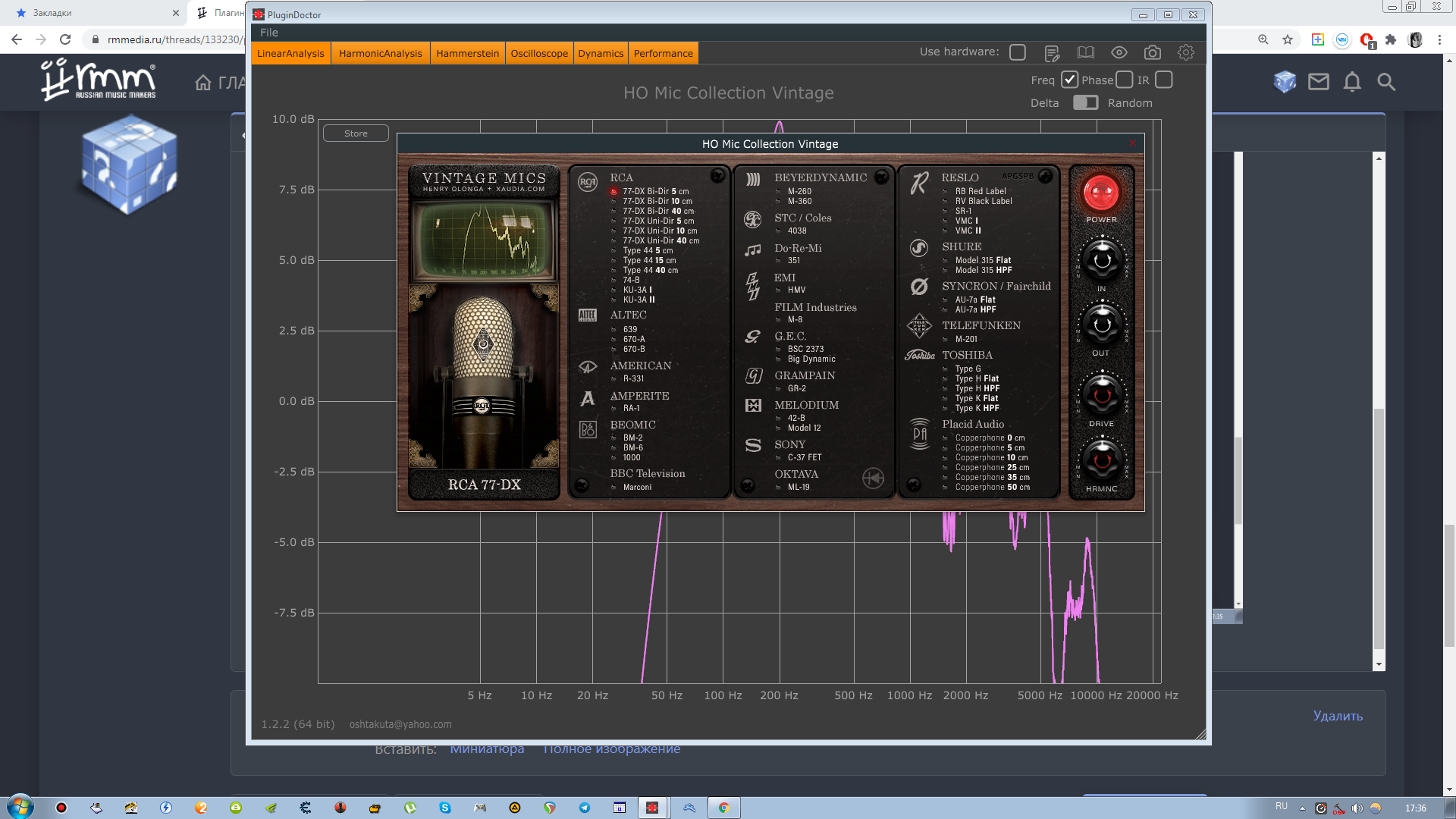
Task: Click the IN gain knob
Action: [x=1102, y=260]
